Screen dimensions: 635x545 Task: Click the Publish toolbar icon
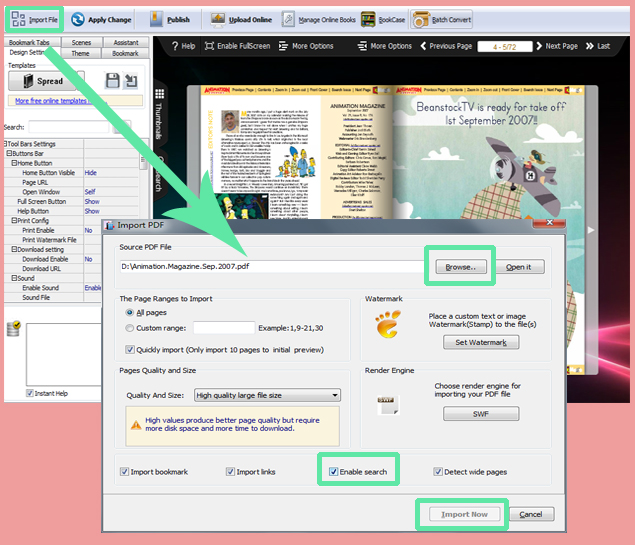tap(156, 19)
